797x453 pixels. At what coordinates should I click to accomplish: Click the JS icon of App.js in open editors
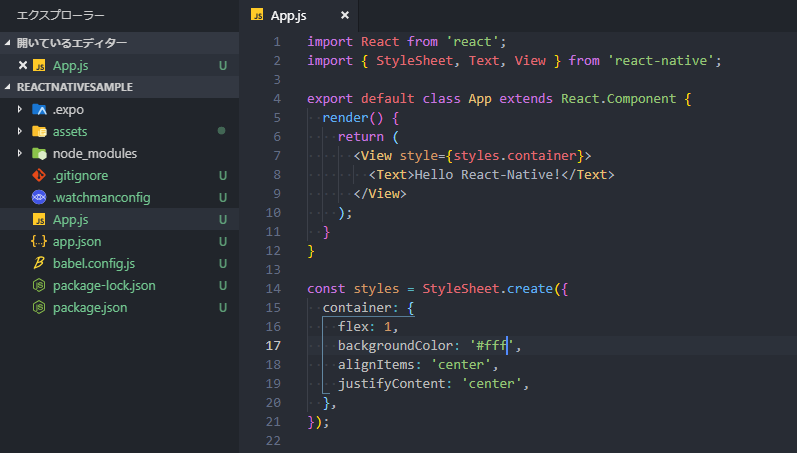(x=39, y=66)
